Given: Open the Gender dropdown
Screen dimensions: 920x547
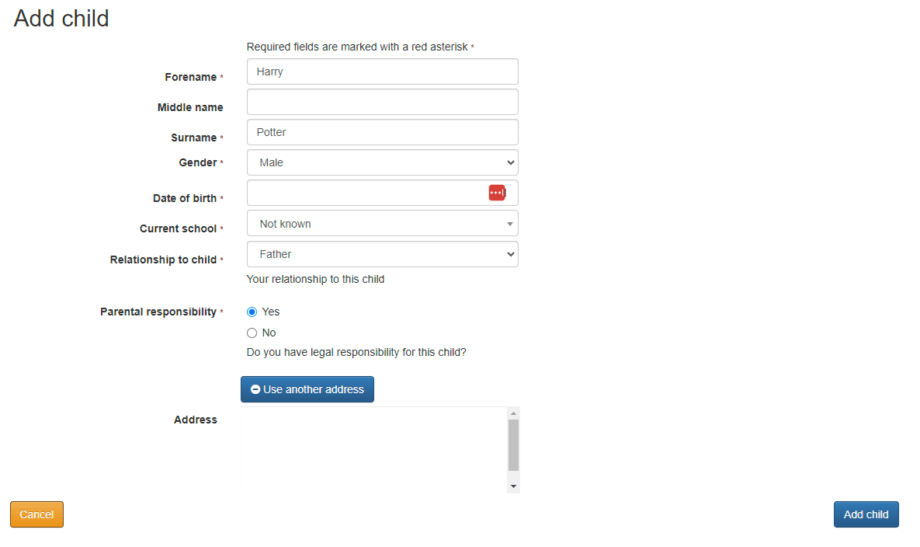Looking at the screenshot, I should point(382,162).
